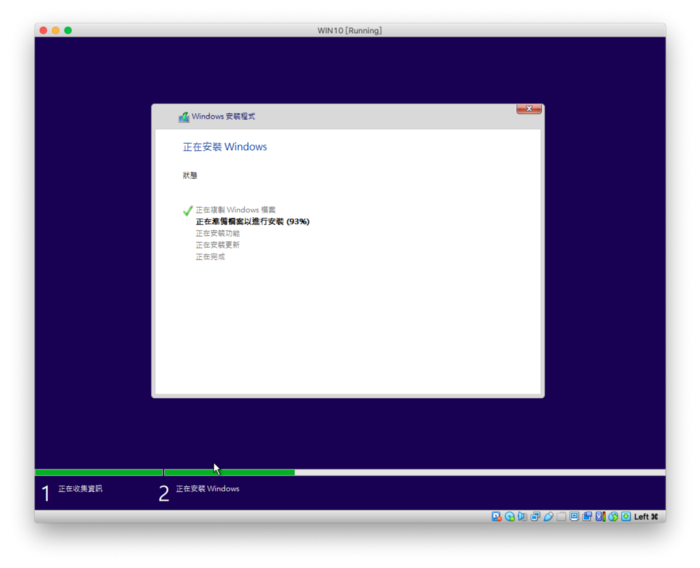Click the CPU load indicator

[600, 516]
